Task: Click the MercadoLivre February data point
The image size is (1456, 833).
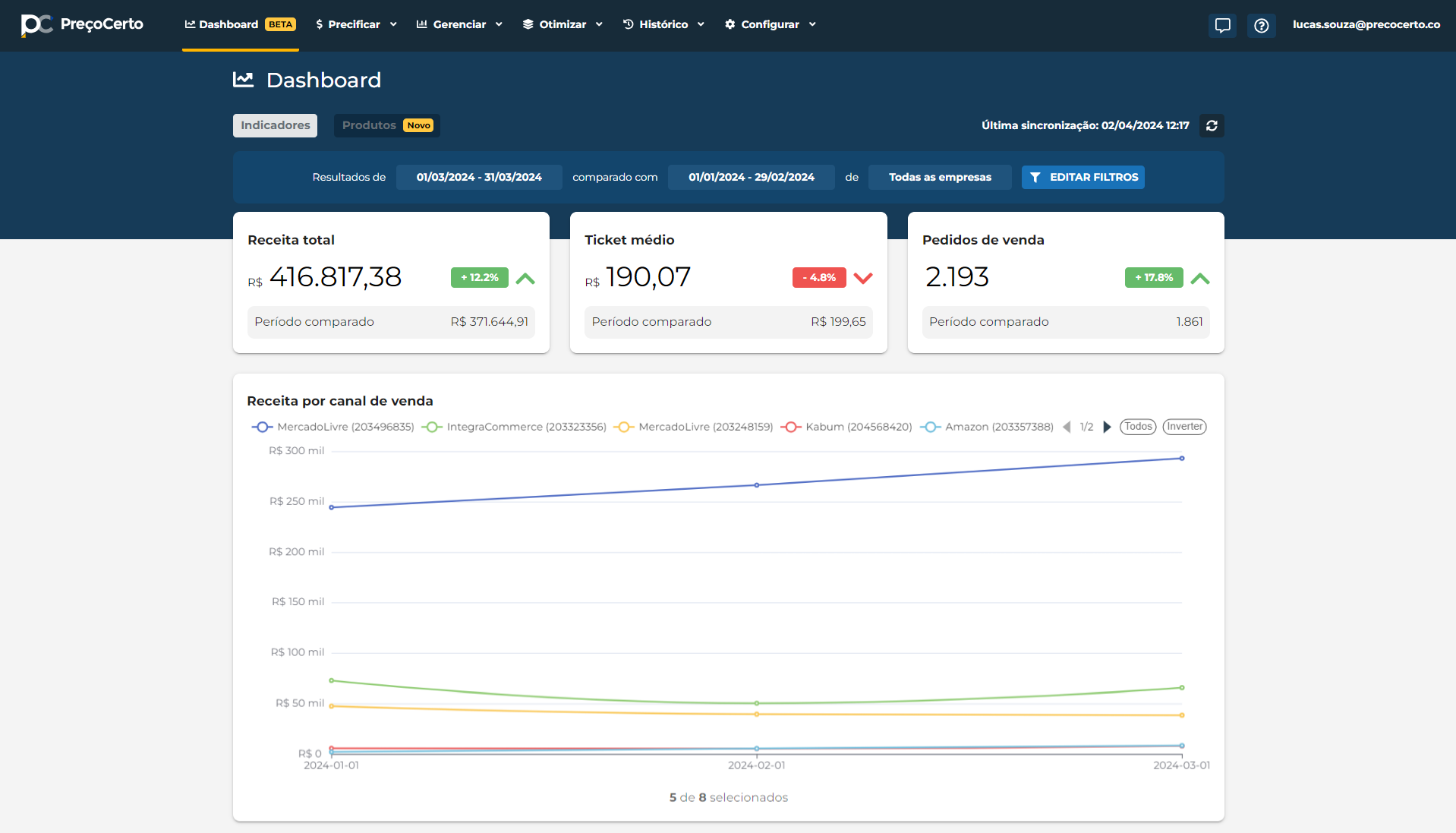Action: [x=757, y=485]
